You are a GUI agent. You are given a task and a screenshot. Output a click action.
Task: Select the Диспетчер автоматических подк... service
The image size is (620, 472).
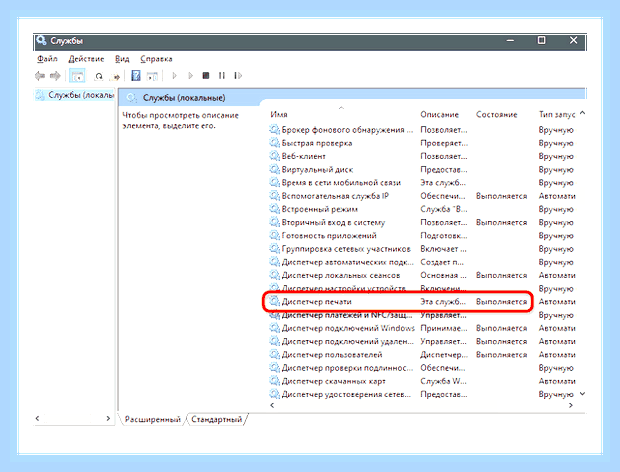347,262
